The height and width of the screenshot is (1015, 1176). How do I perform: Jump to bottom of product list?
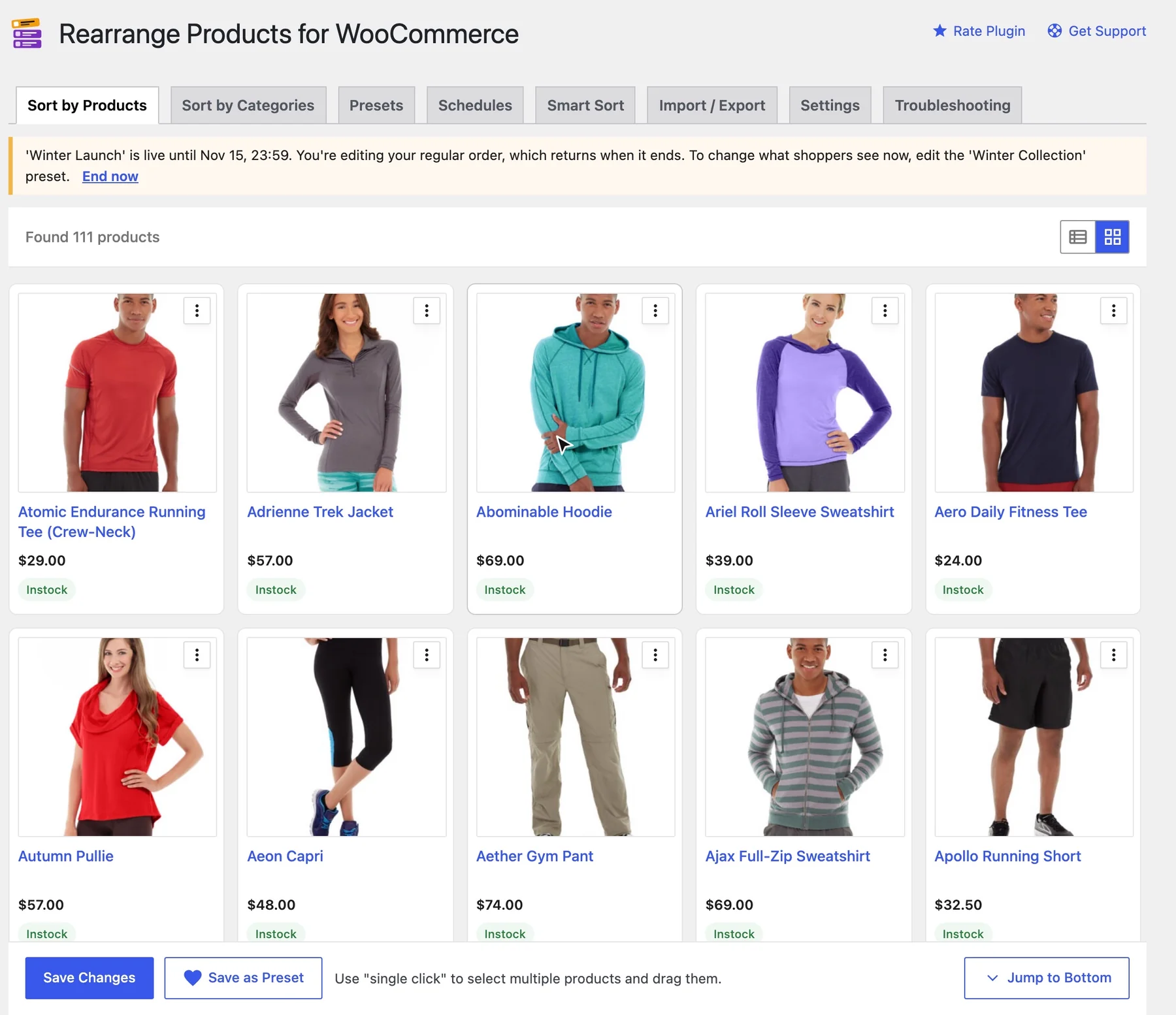tap(1047, 978)
